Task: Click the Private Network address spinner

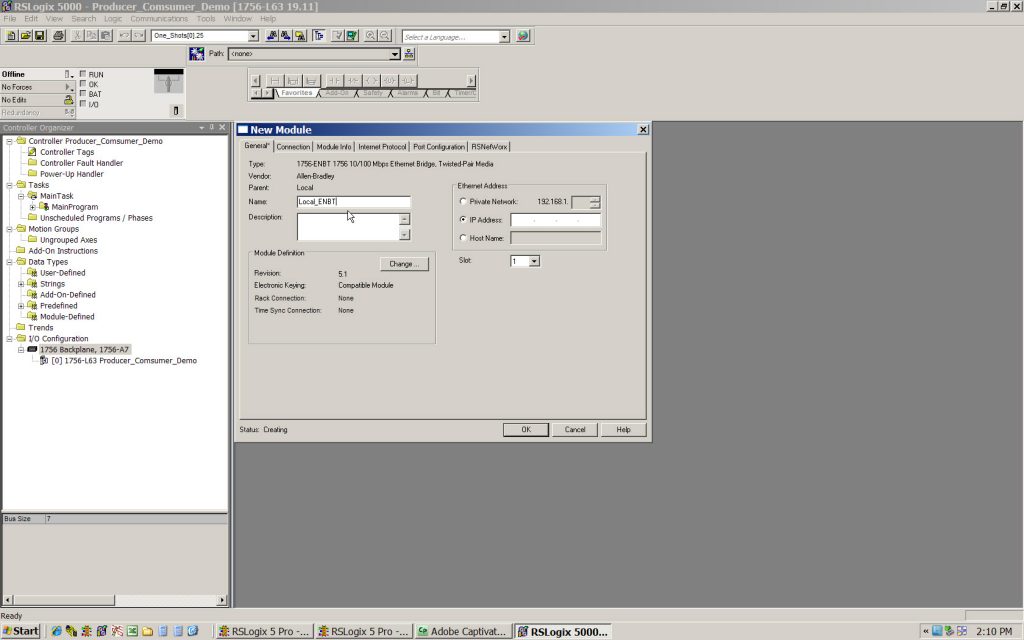Action: click(595, 202)
